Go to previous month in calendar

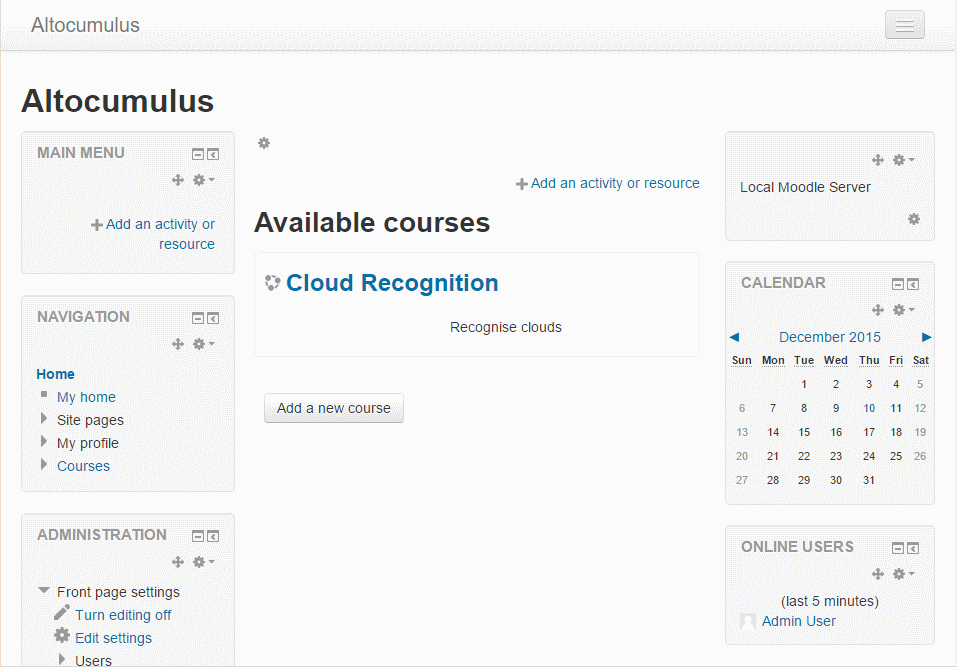pos(734,337)
